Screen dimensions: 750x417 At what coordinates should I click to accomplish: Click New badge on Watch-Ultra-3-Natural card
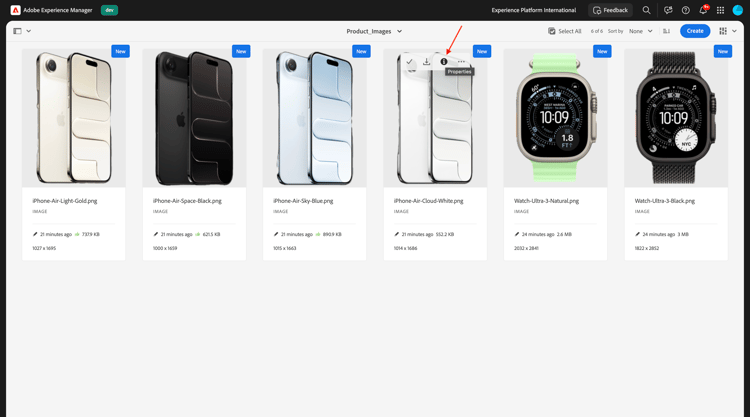coord(602,51)
